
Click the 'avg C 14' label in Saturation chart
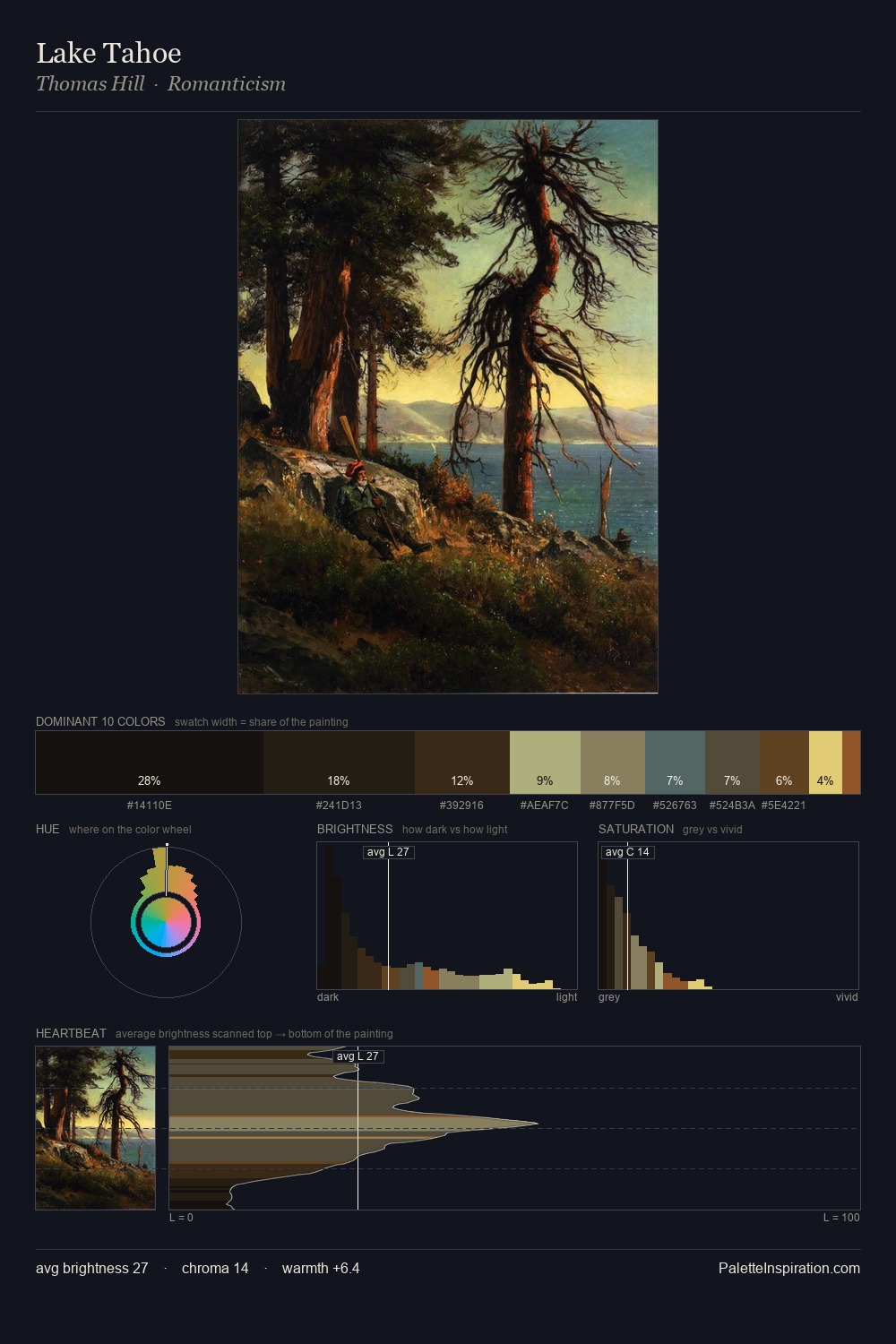[x=627, y=852]
